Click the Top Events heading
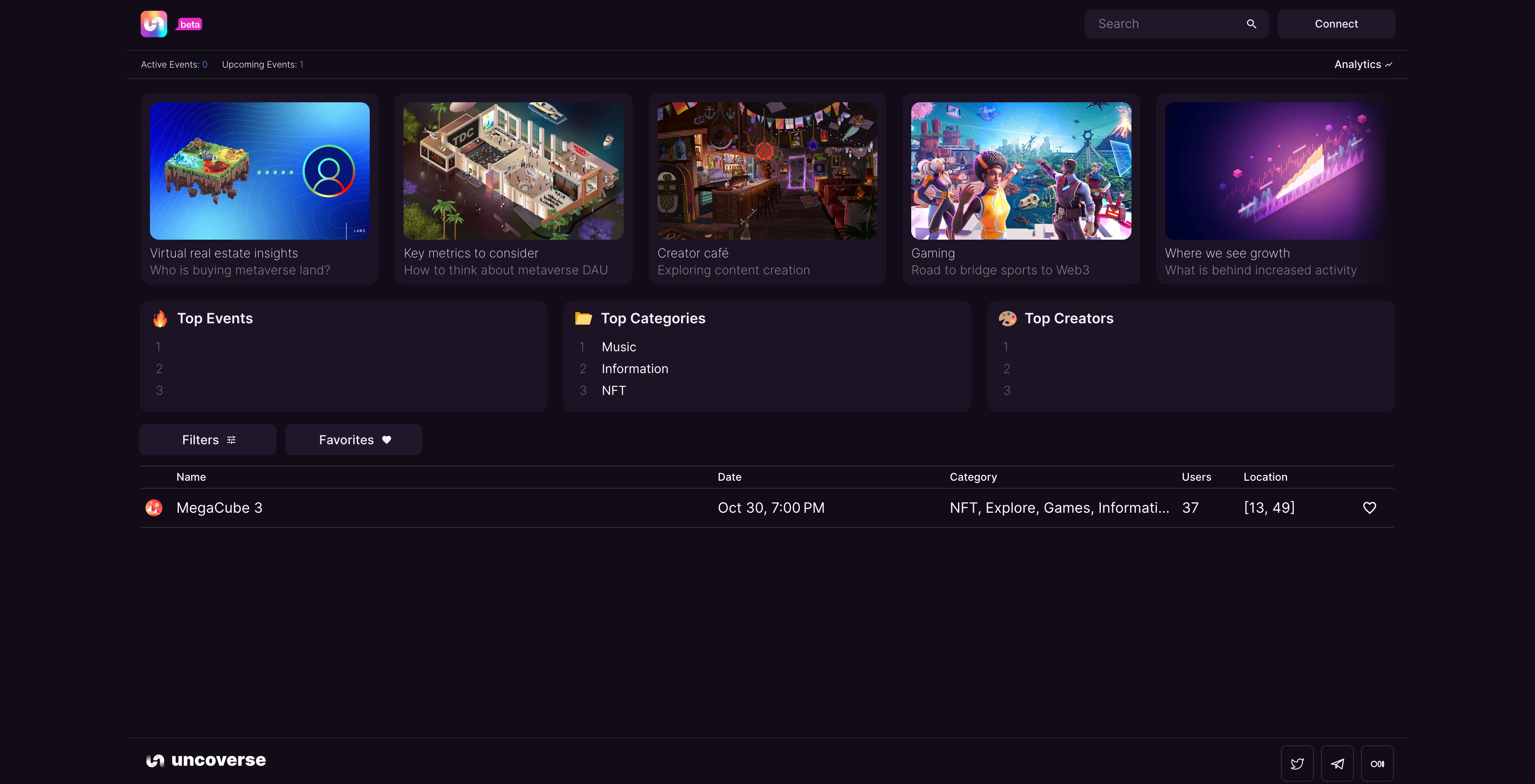The image size is (1535, 784). tap(214, 319)
